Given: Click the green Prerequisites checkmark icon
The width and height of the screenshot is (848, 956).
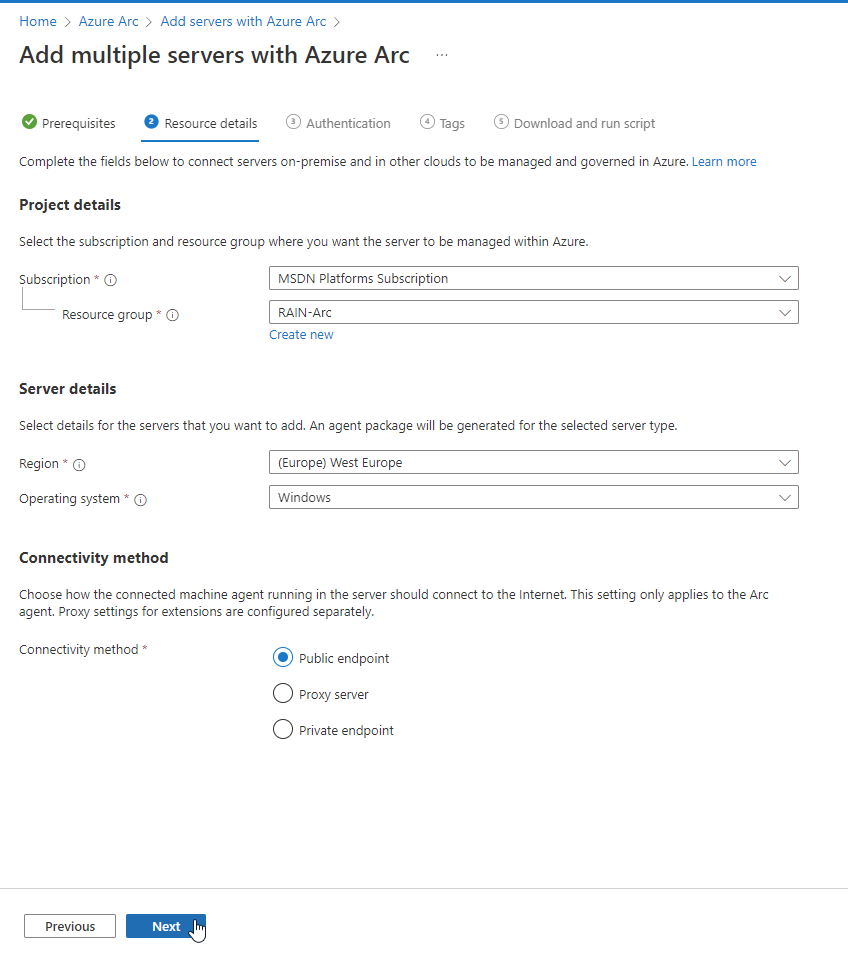Looking at the screenshot, I should coord(29,122).
